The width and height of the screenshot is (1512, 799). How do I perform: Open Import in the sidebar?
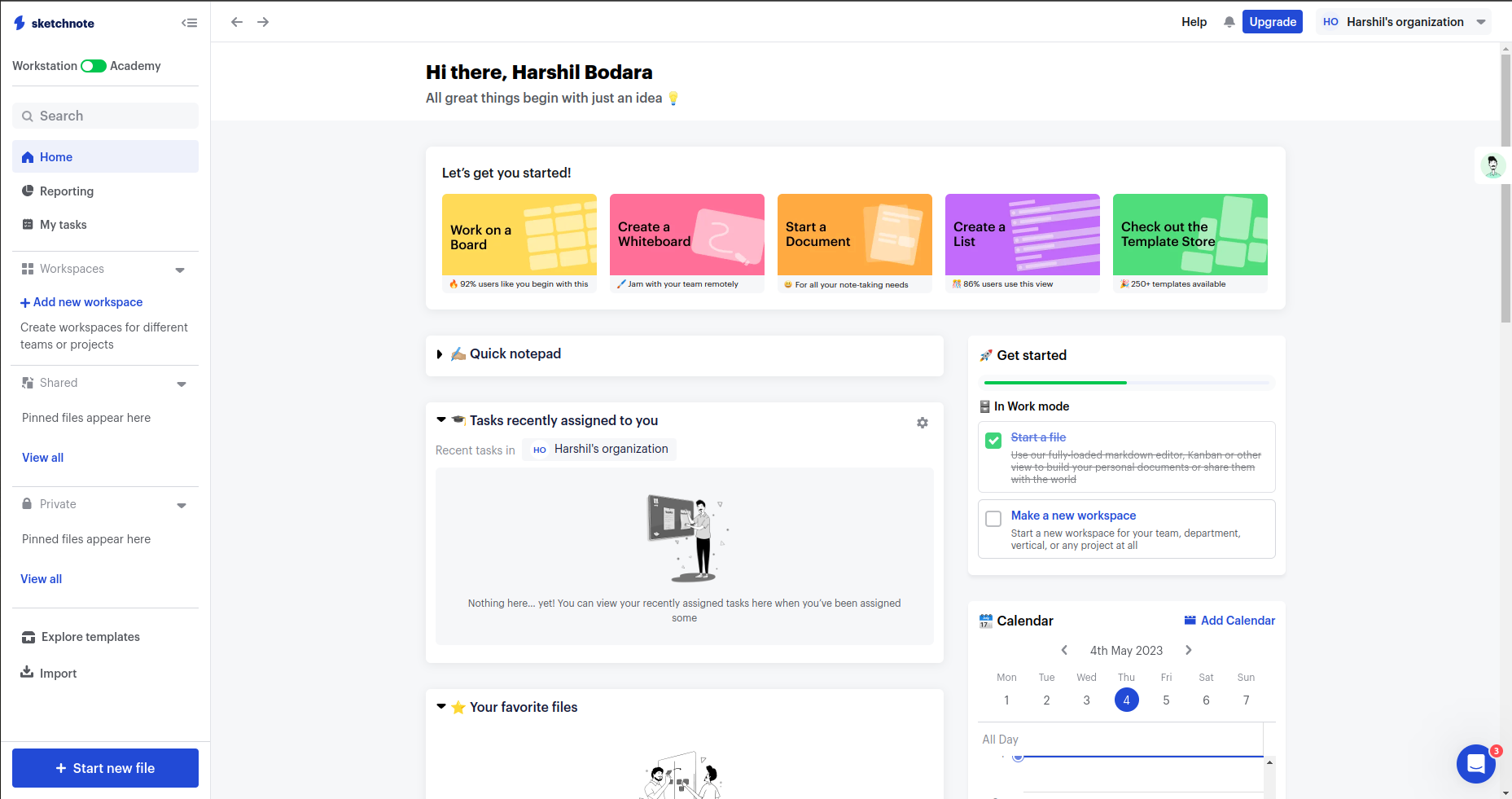pos(49,673)
